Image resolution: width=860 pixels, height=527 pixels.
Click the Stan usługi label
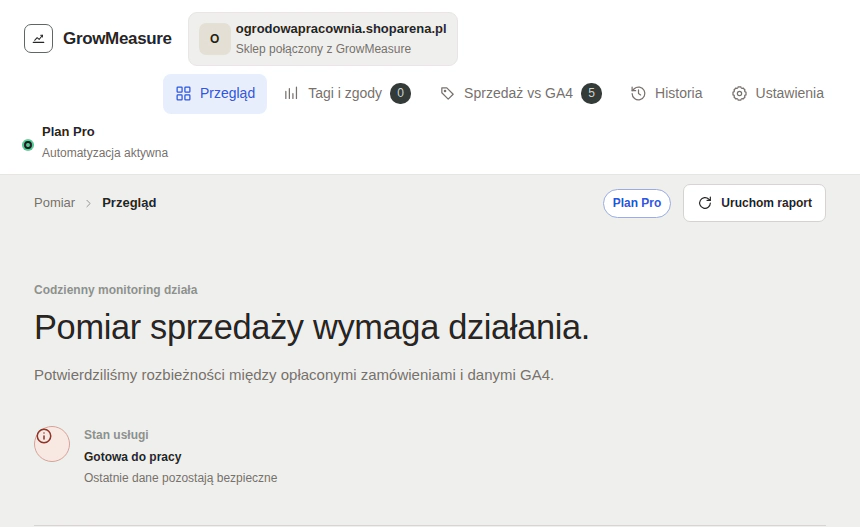116,435
